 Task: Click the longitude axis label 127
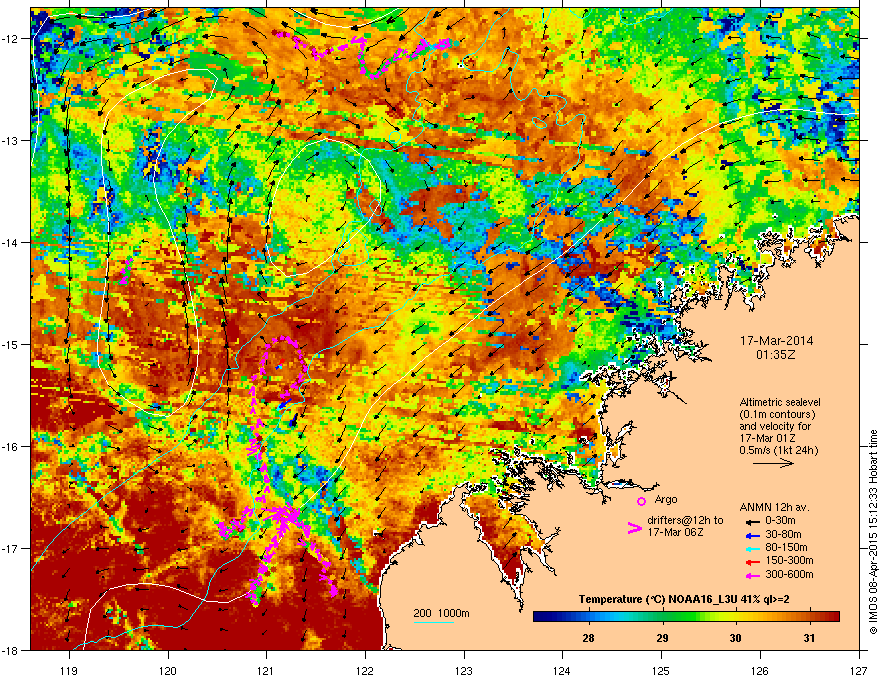pyautogui.click(x=859, y=670)
